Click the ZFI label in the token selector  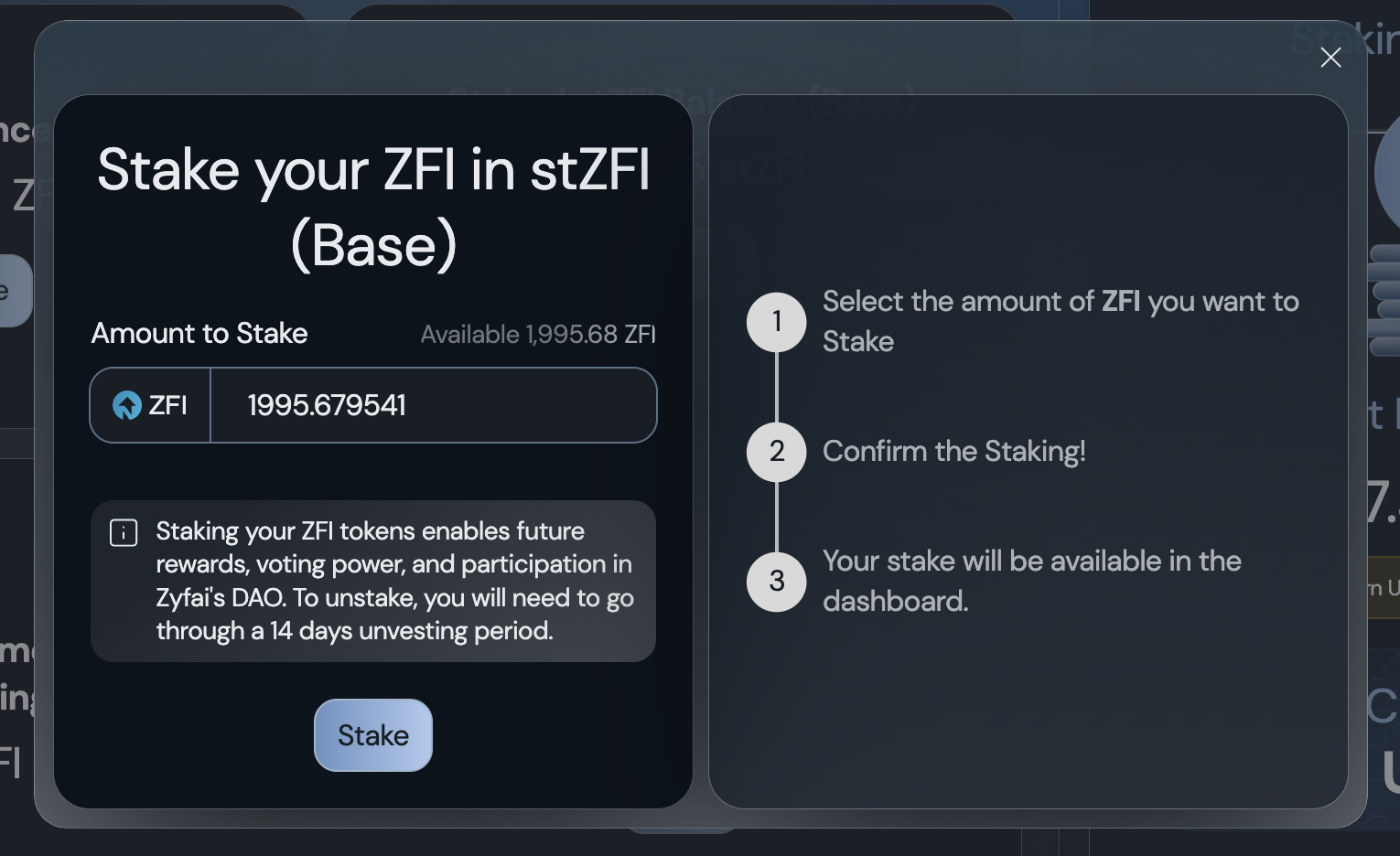167,405
